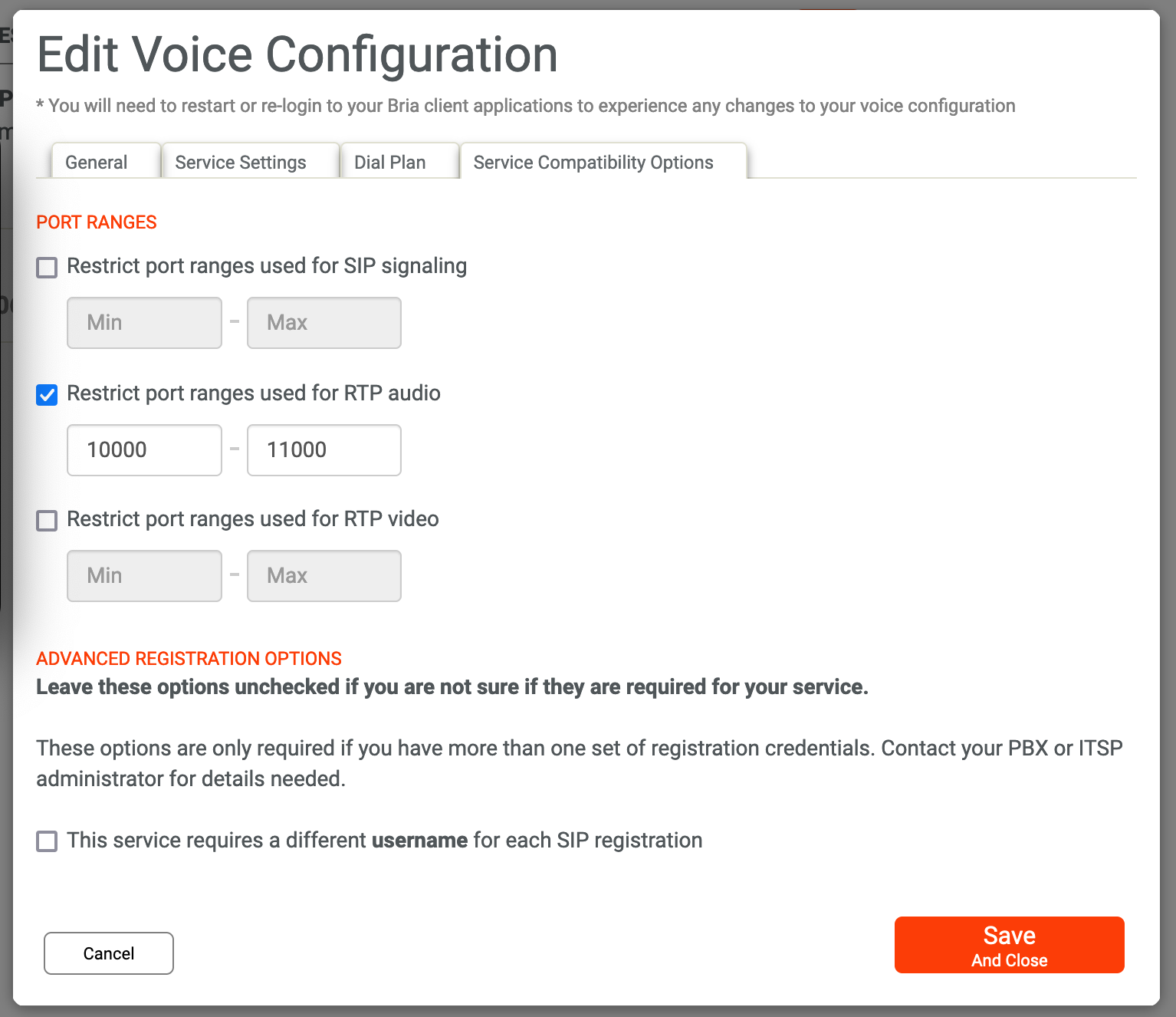Click the Edit Voice Configuration dialog title
The image size is (1176, 1017).
pos(297,55)
